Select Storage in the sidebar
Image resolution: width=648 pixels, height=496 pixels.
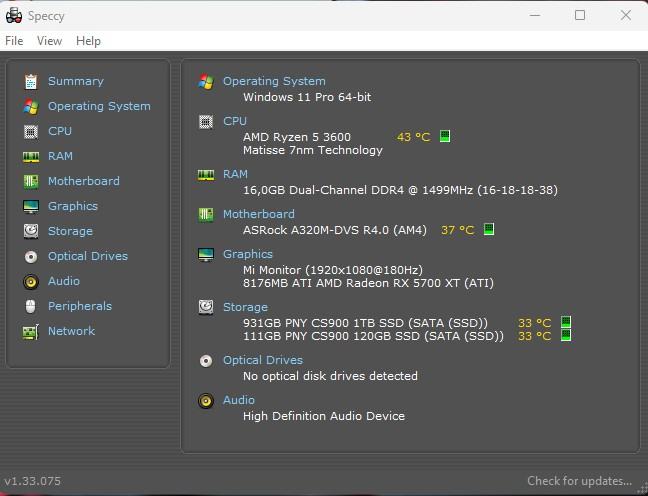pyautogui.click(x=70, y=231)
